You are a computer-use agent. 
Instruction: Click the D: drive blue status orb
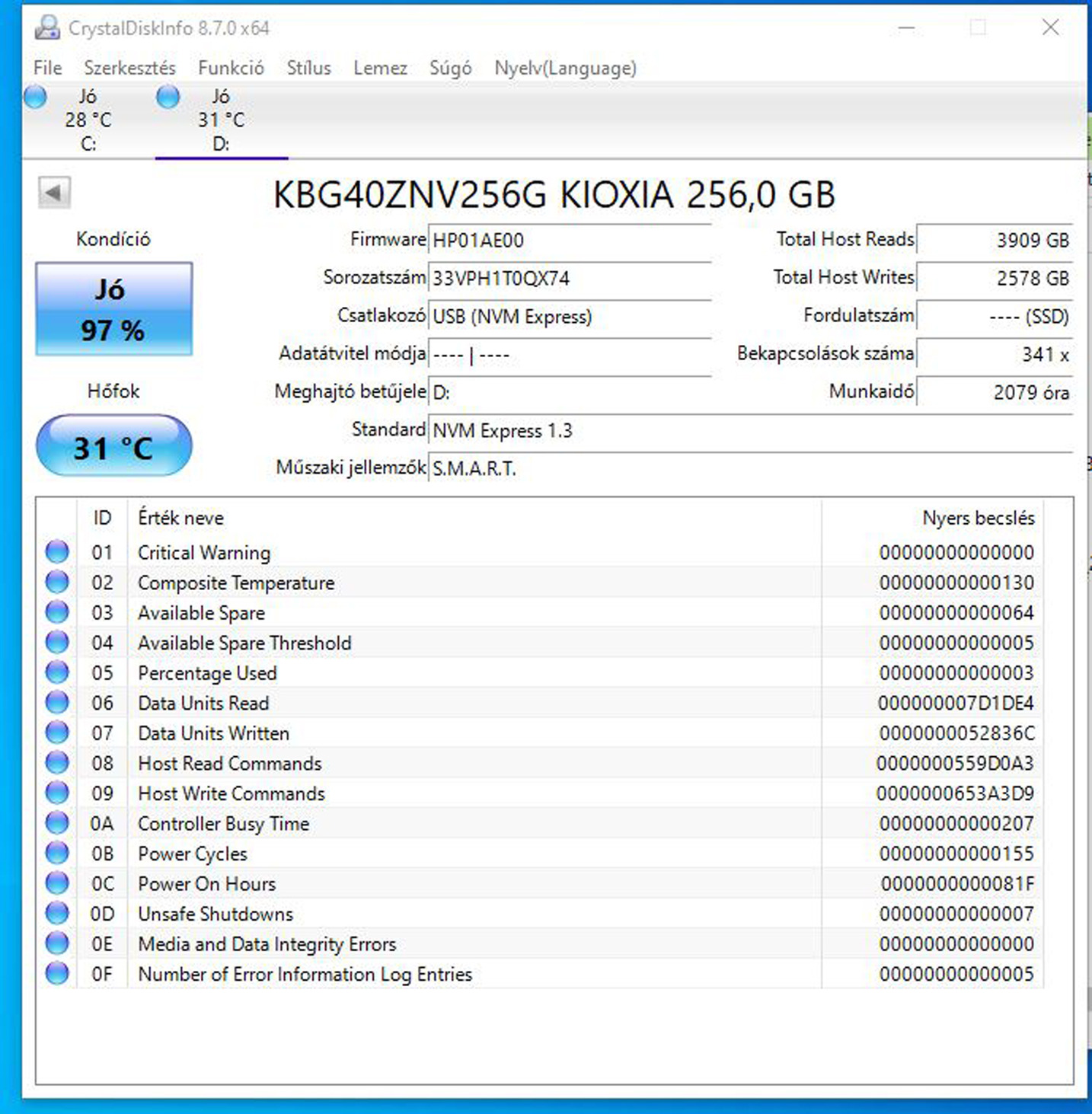point(168,97)
